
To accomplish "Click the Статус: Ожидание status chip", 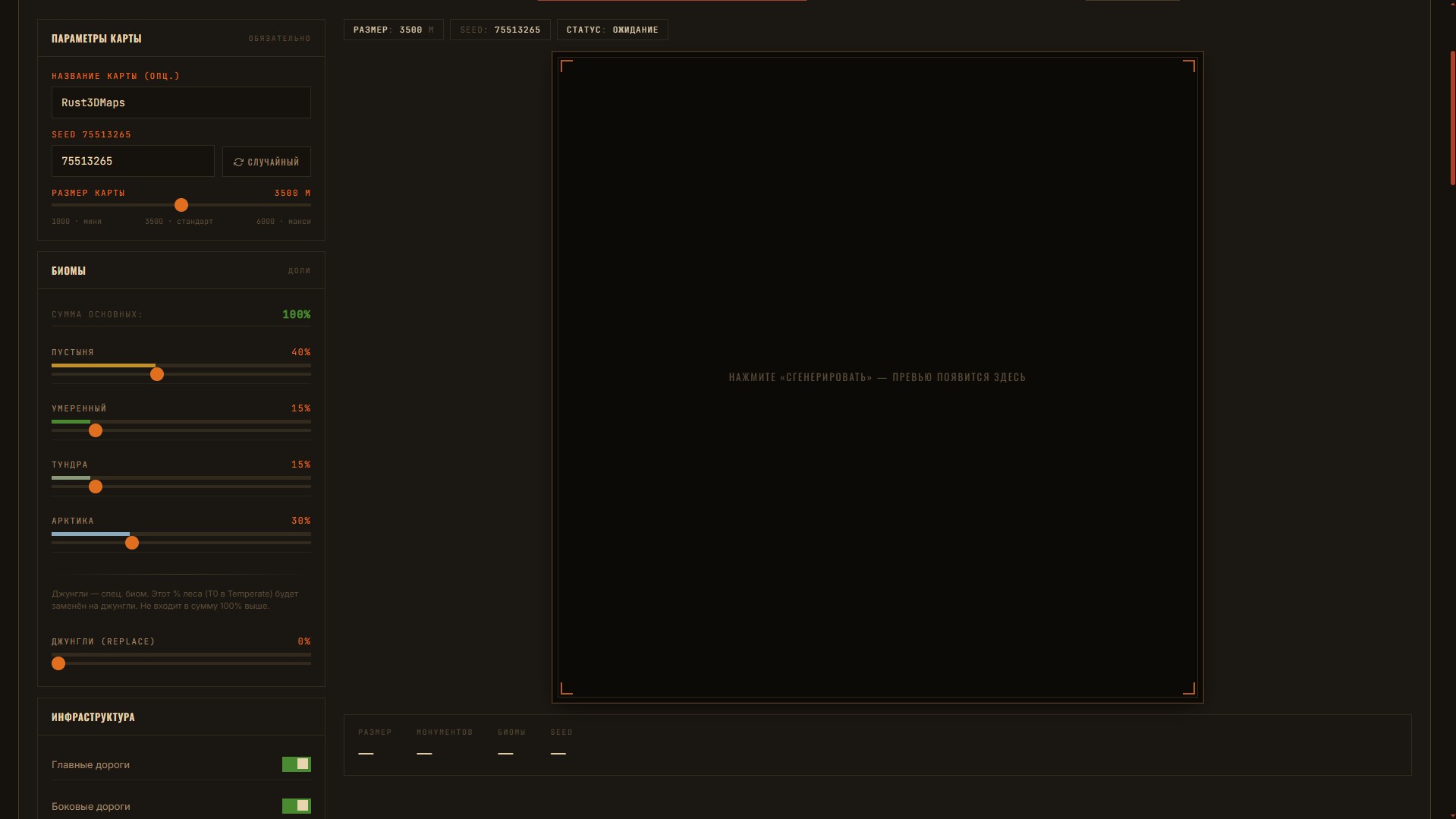I will pyautogui.click(x=612, y=30).
